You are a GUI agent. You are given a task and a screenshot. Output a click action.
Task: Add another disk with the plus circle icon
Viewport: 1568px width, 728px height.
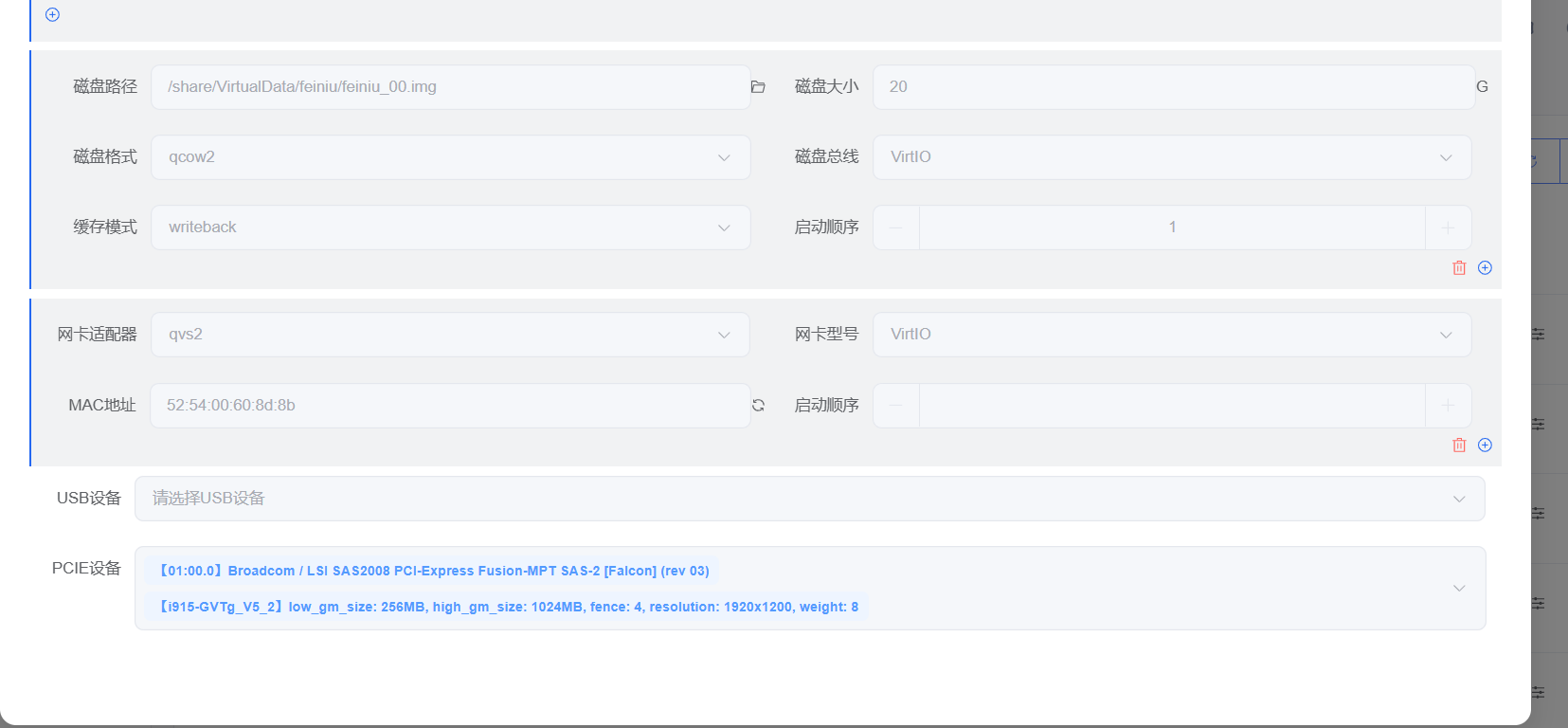[1485, 268]
